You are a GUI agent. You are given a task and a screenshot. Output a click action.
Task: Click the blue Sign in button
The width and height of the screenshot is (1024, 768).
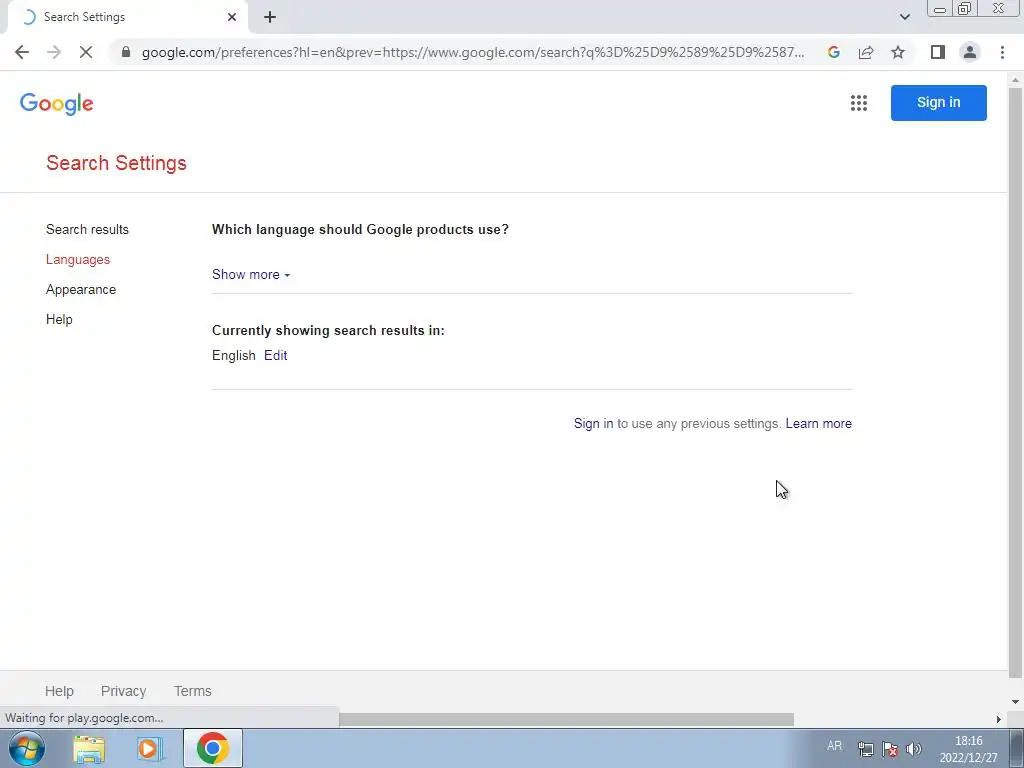[938, 103]
